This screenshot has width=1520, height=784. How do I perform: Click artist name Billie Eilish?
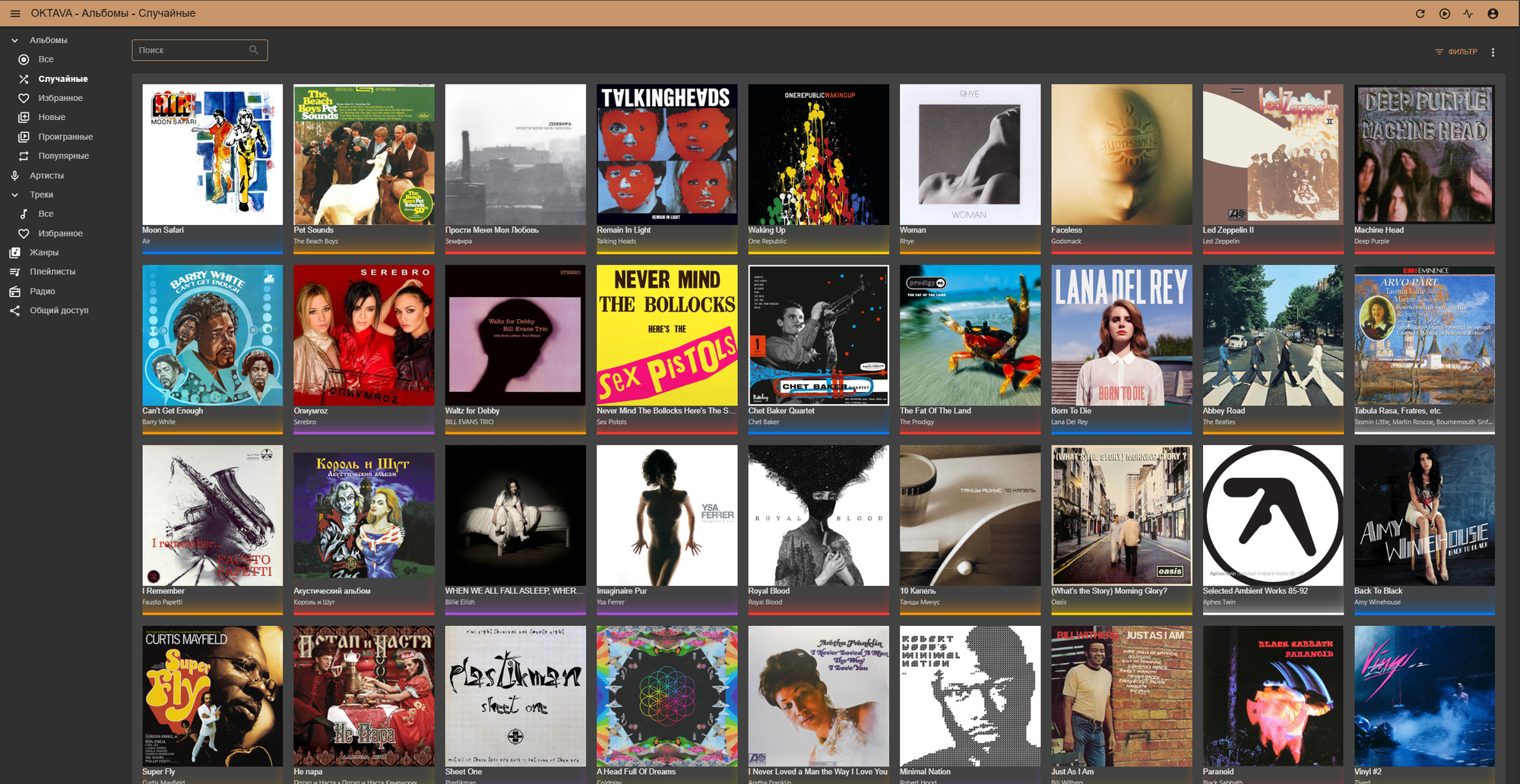(460, 602)
